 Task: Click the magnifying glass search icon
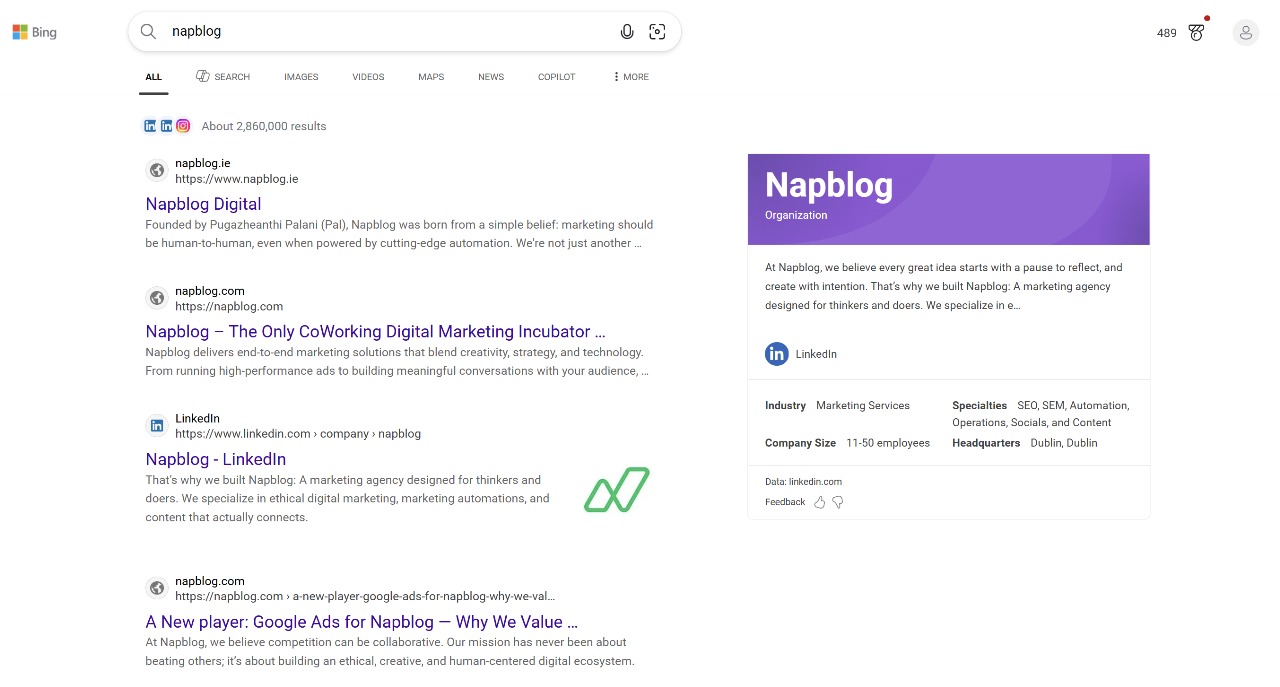click(x=148, y=31)
